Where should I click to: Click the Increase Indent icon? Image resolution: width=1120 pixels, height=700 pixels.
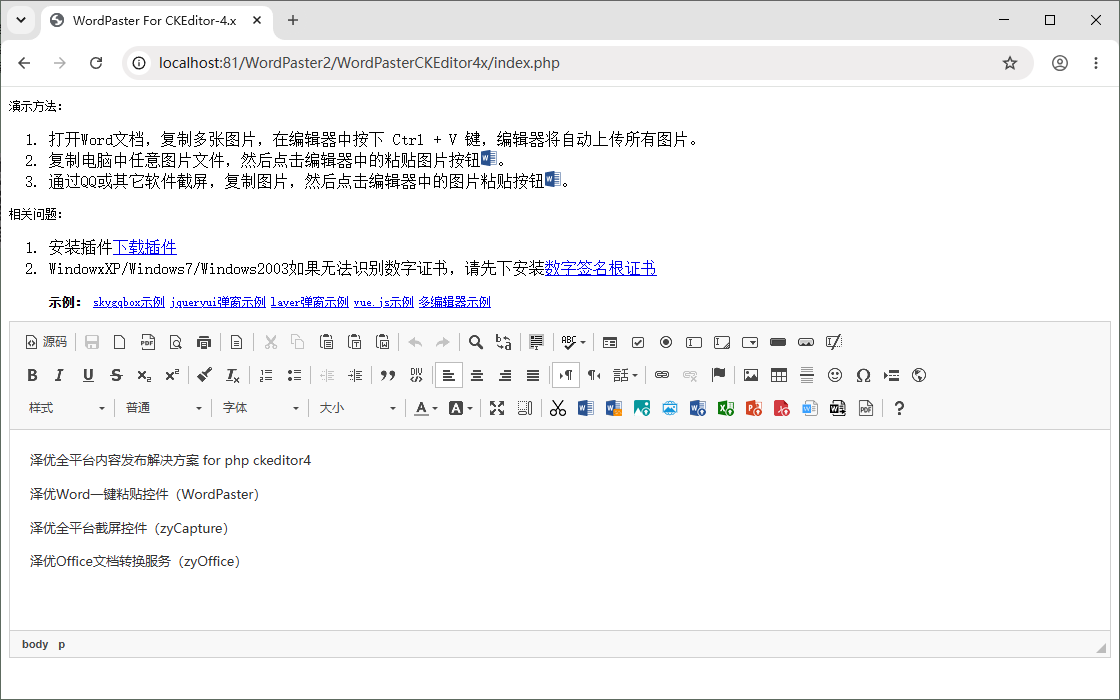point(355,375)
